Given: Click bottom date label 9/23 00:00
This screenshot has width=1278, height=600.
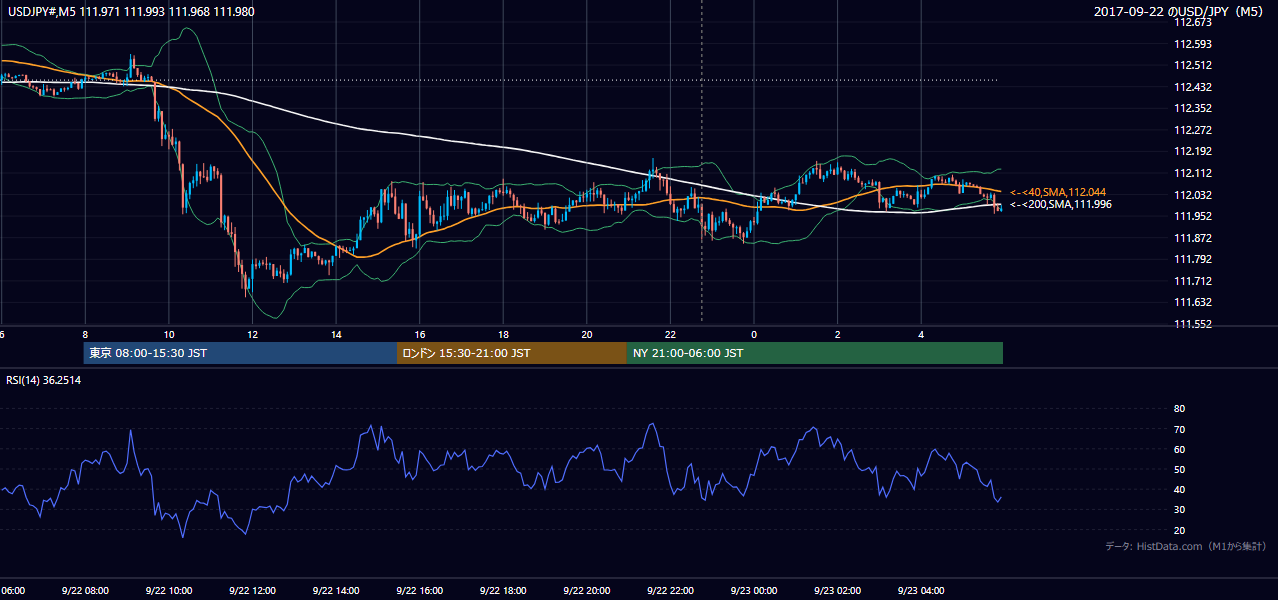Looking at the screenshot, I should pyautogui.click(x=753, y=591).
